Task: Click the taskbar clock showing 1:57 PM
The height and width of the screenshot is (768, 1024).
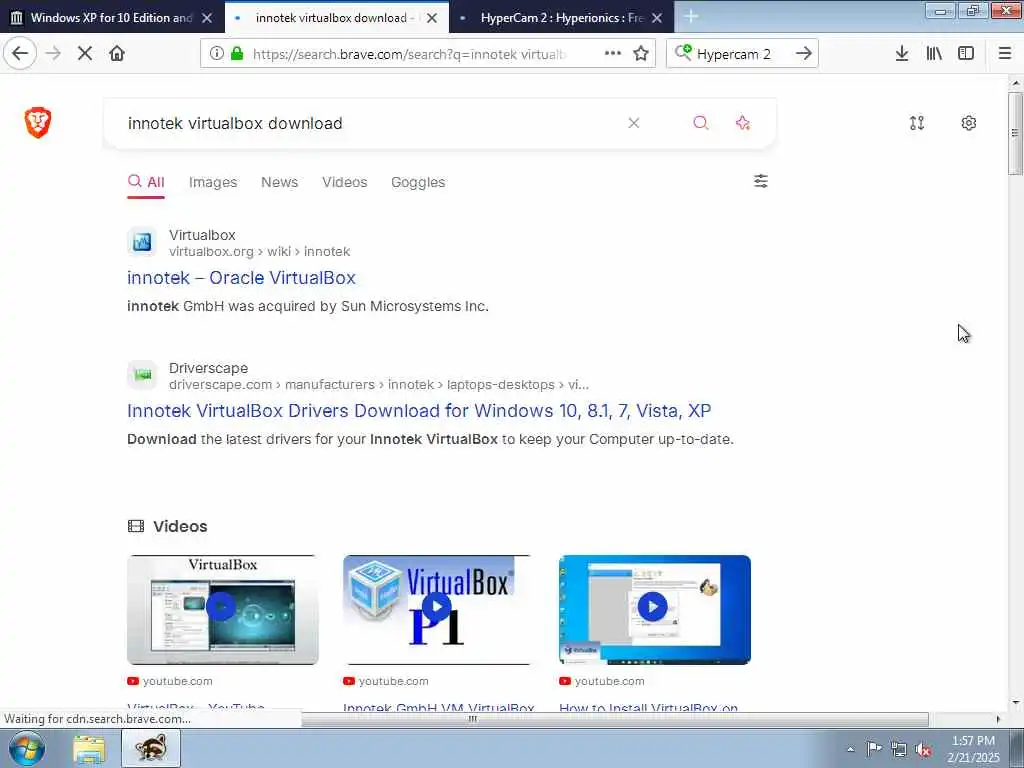Action: 973,749
